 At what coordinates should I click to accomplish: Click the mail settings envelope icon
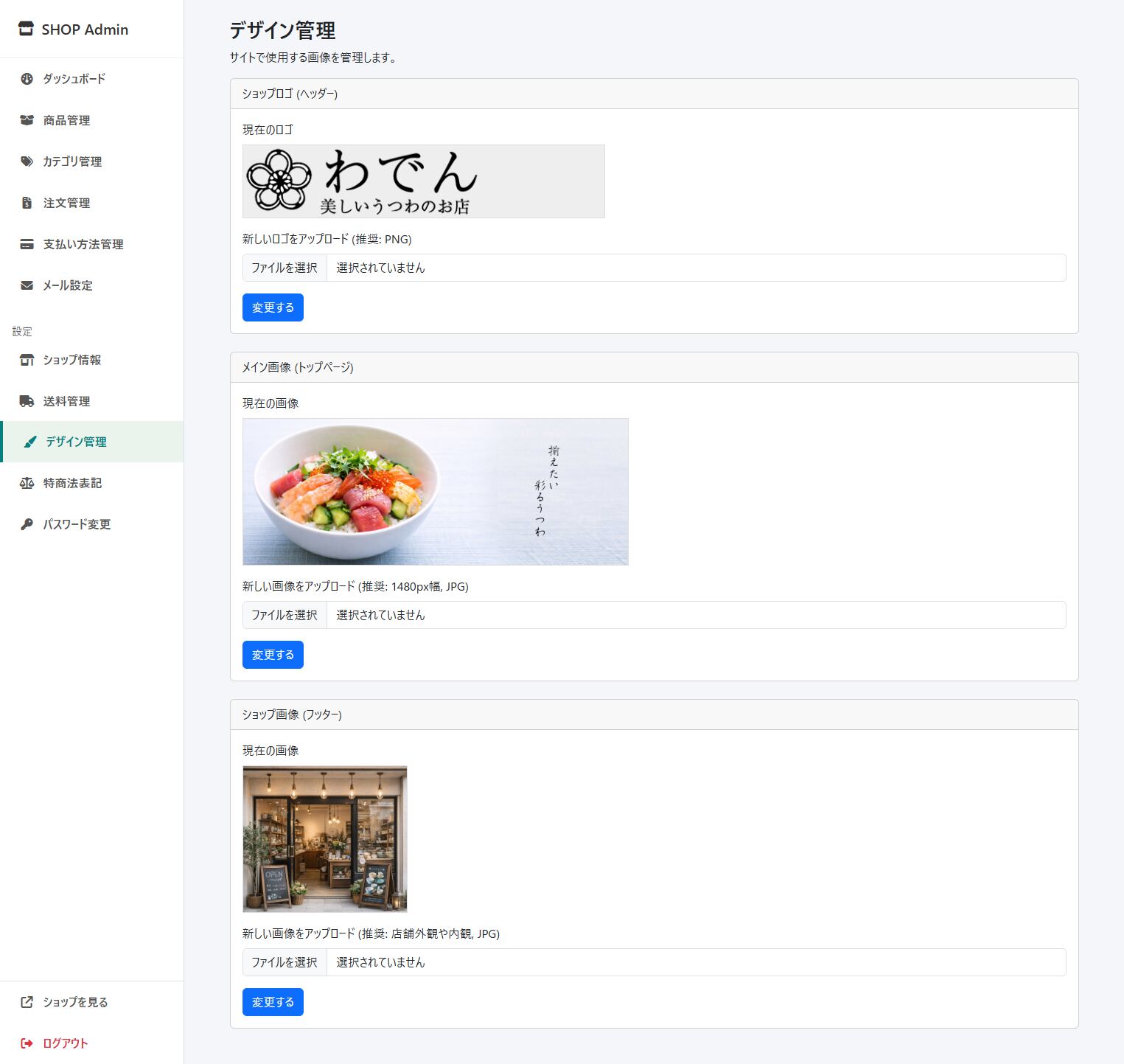click(27, 285)
